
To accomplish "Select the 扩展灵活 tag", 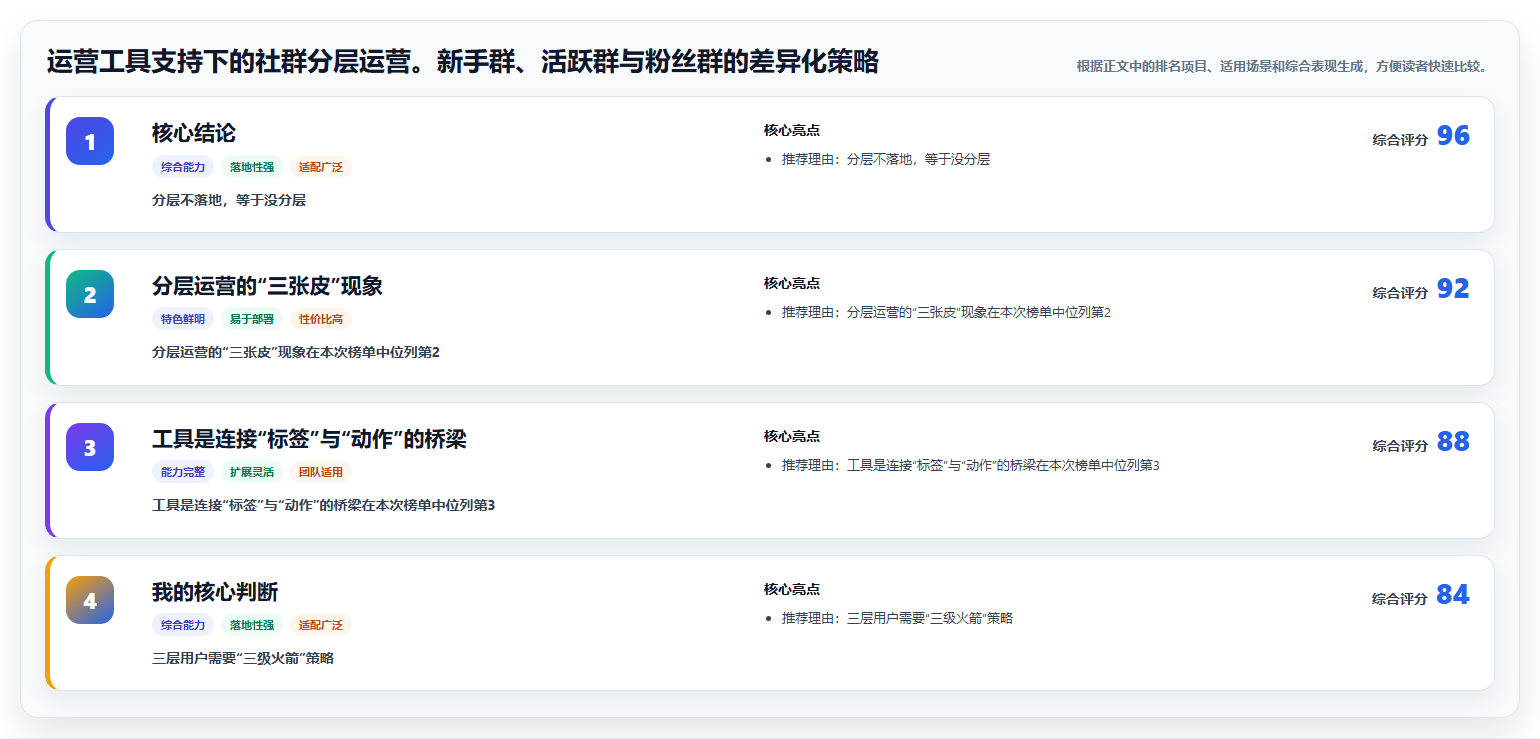I will click(x=252, y=472).
